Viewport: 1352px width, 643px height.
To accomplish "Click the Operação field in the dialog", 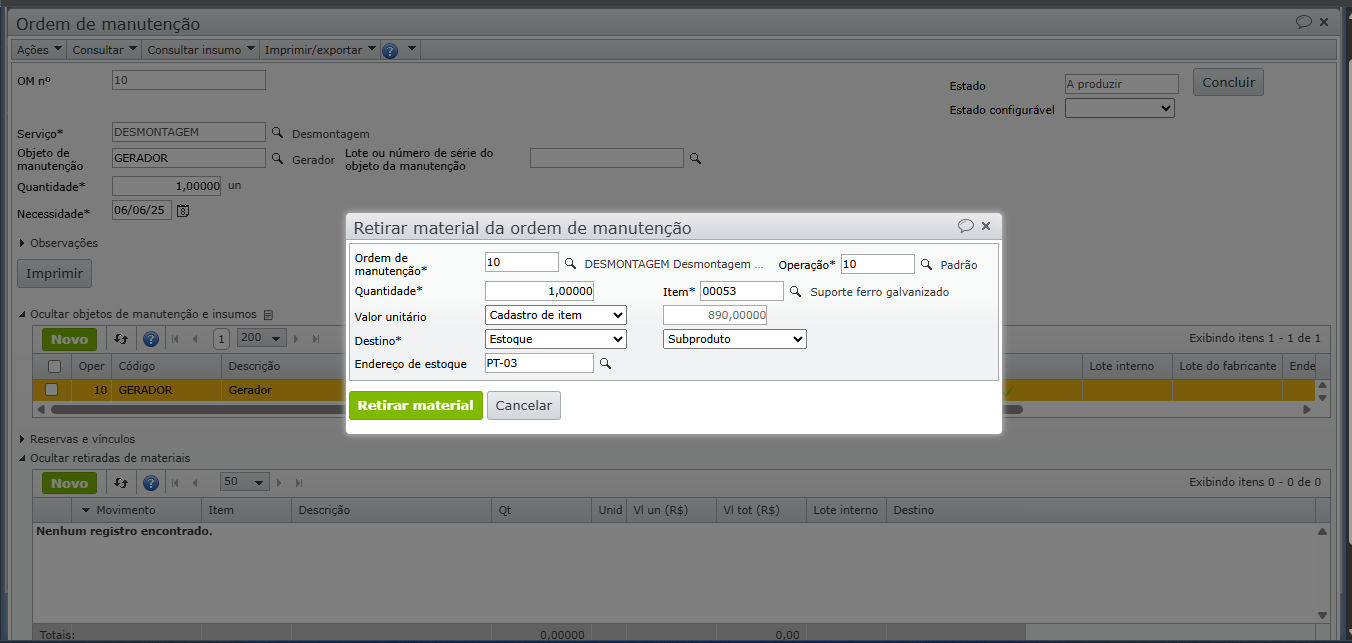I will click(878, 263).
